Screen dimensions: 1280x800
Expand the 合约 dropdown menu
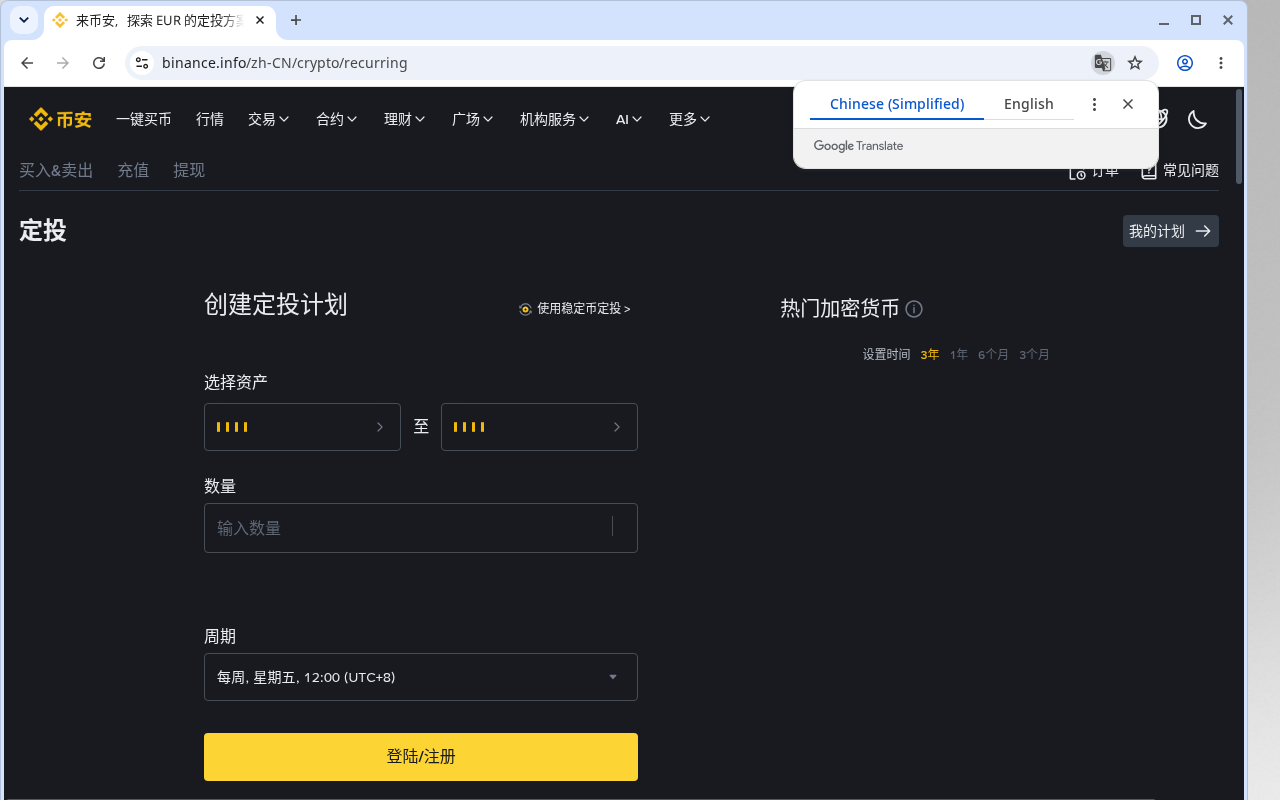tap(337, 119)
